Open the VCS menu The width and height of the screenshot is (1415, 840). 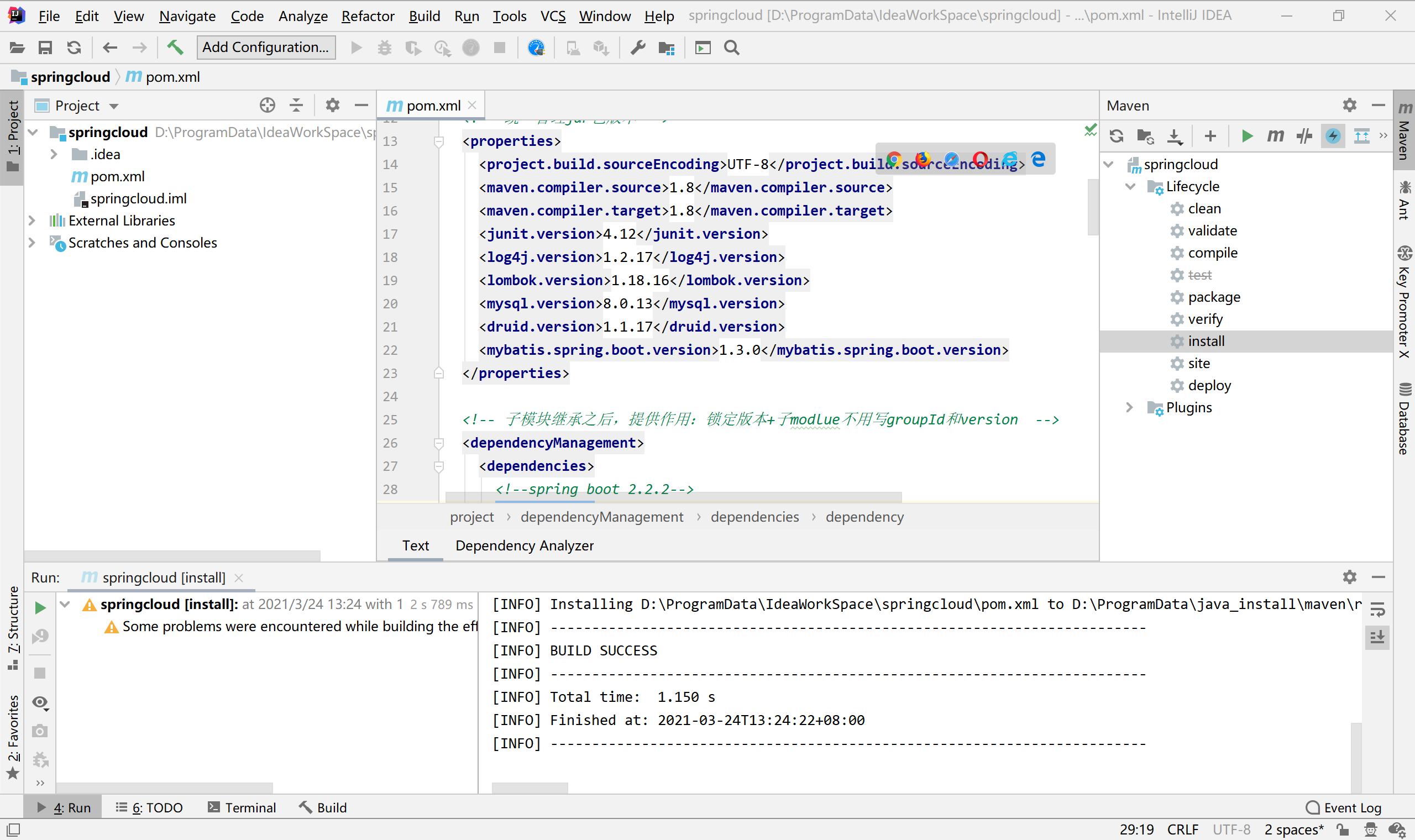click(553, 16)
